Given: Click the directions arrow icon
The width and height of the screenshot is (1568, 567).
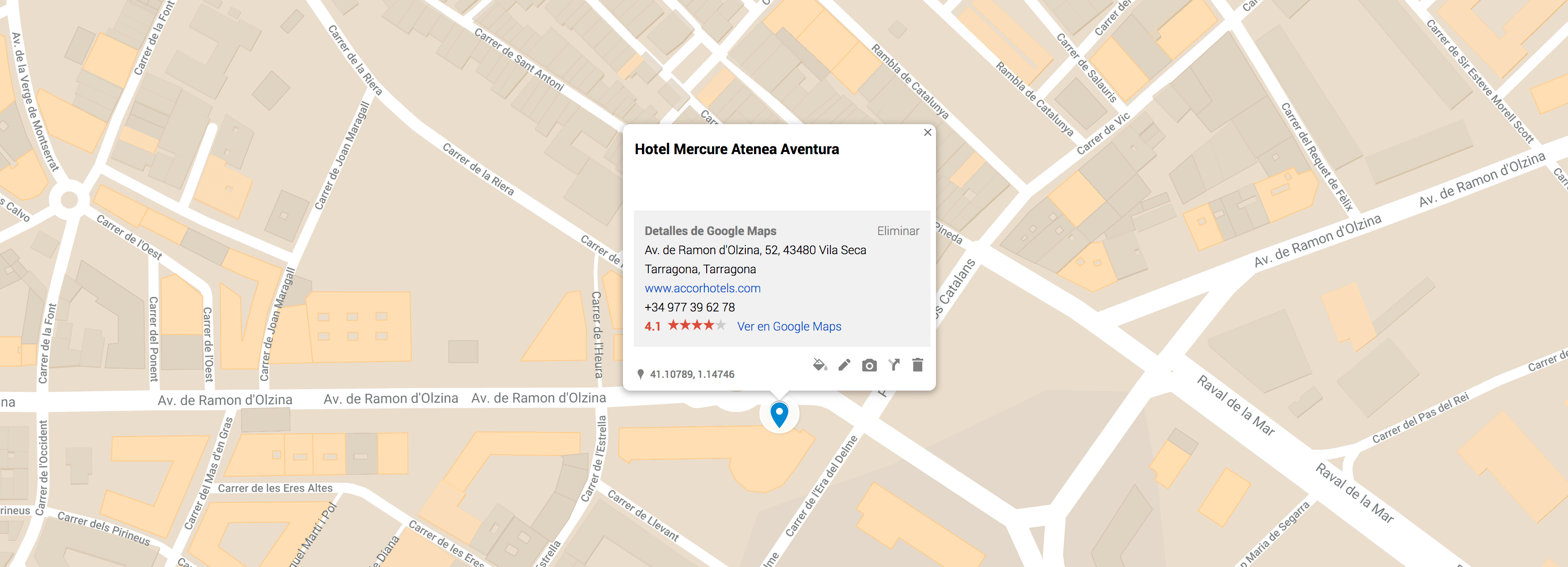Looking at the screenshot, I should 894,365.
